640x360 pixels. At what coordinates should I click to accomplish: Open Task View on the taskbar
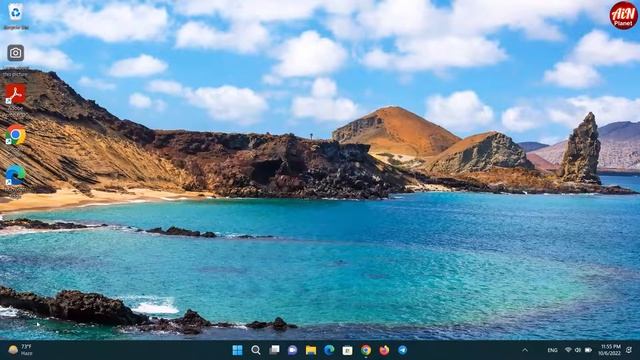[x=274, y=350]
